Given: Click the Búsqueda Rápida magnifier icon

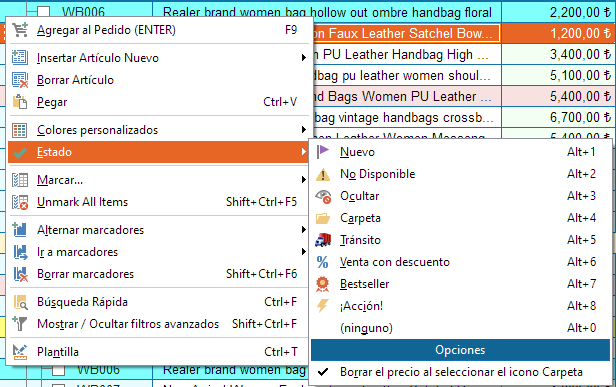Looking at the screenshot, I should tap(20, 302).
